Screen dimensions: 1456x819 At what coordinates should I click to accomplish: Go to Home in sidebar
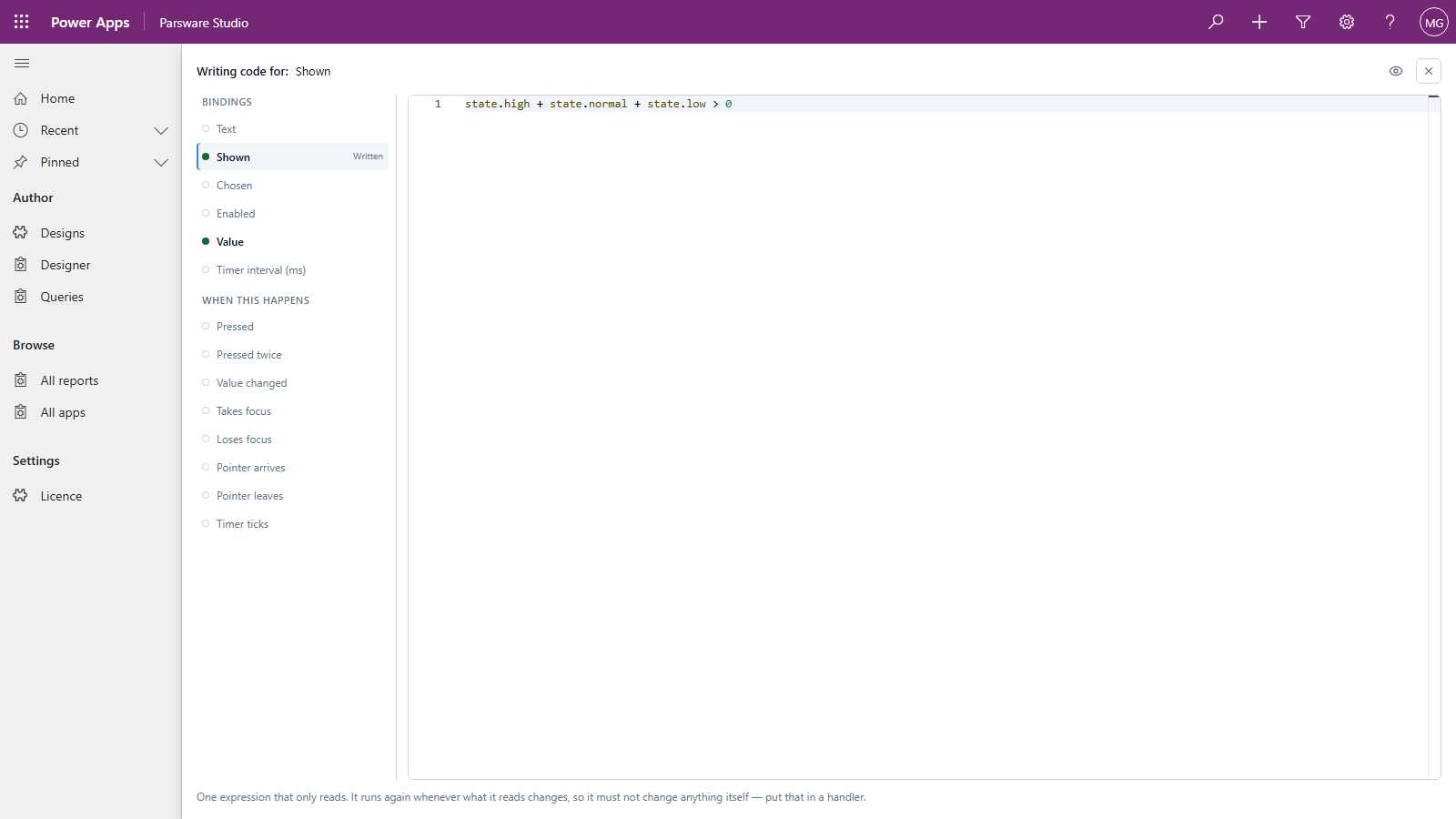(91, 98)
